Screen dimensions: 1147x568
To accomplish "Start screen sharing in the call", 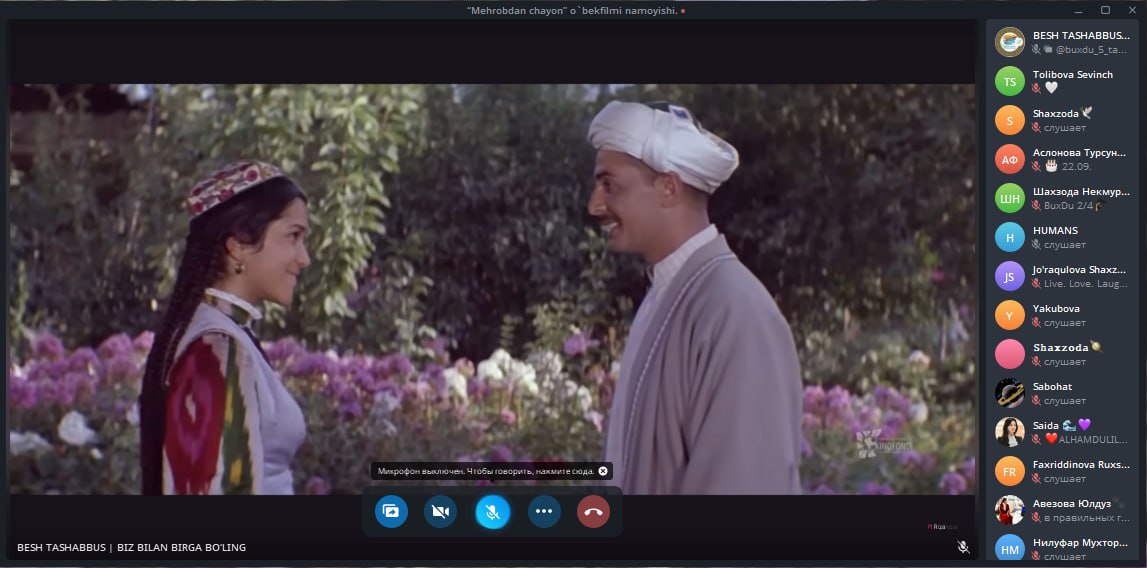I will pyautogui.click(x=391, y=512).
